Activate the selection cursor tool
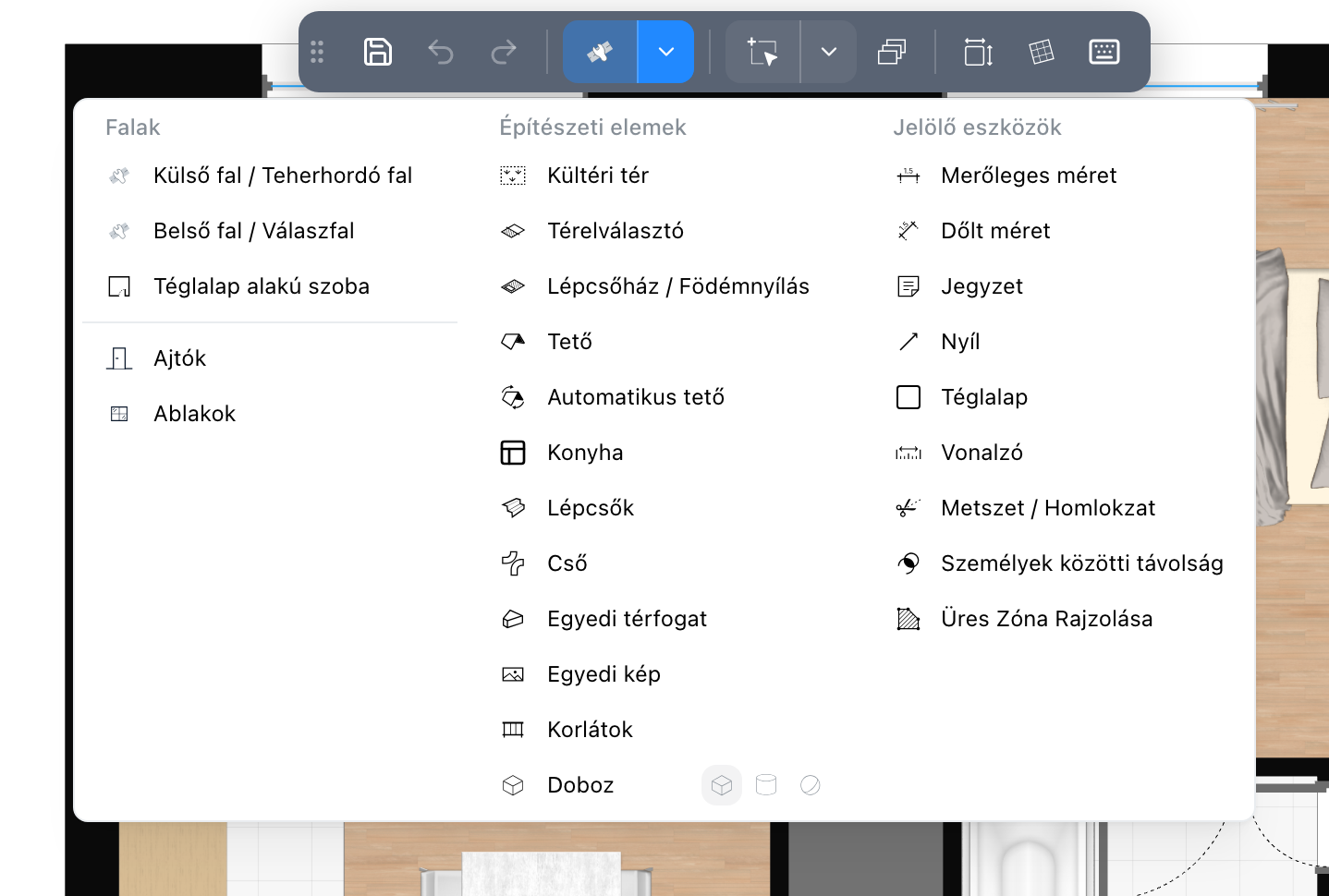The height and width of the screenshot is (896, 1329). [x=762, y=52]
